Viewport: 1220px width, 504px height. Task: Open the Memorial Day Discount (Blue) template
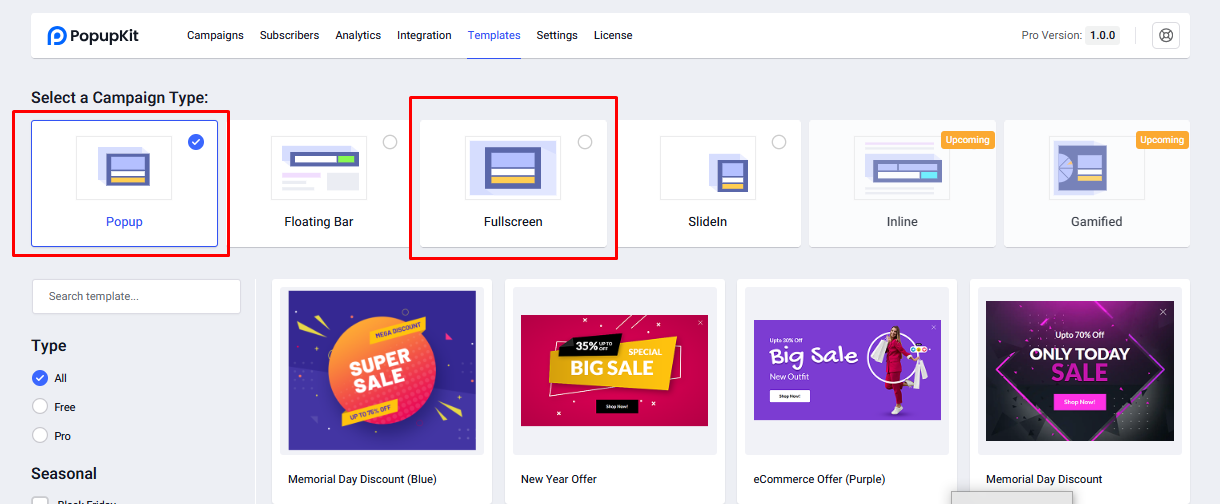click(x=382, y=370)
